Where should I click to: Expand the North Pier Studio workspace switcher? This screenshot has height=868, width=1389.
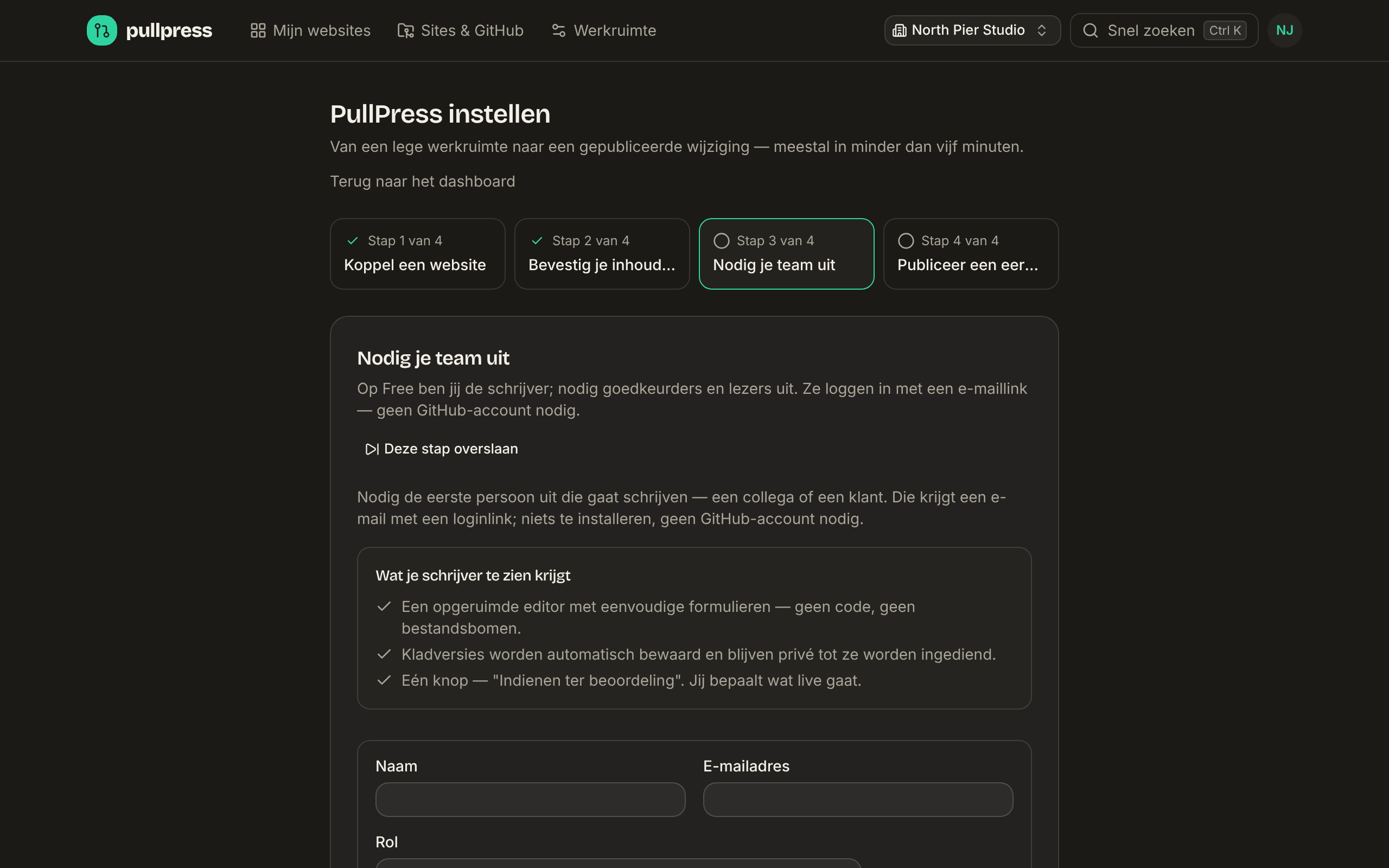[972, 30]
